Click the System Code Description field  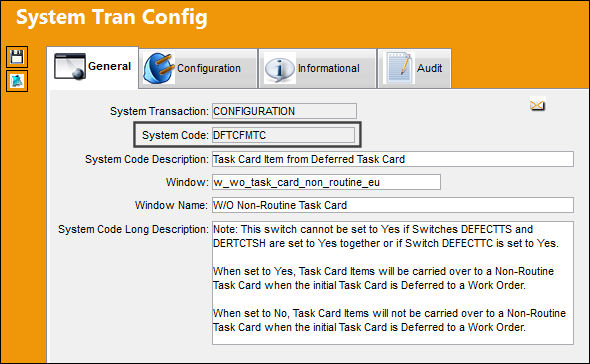click(393, 159)
